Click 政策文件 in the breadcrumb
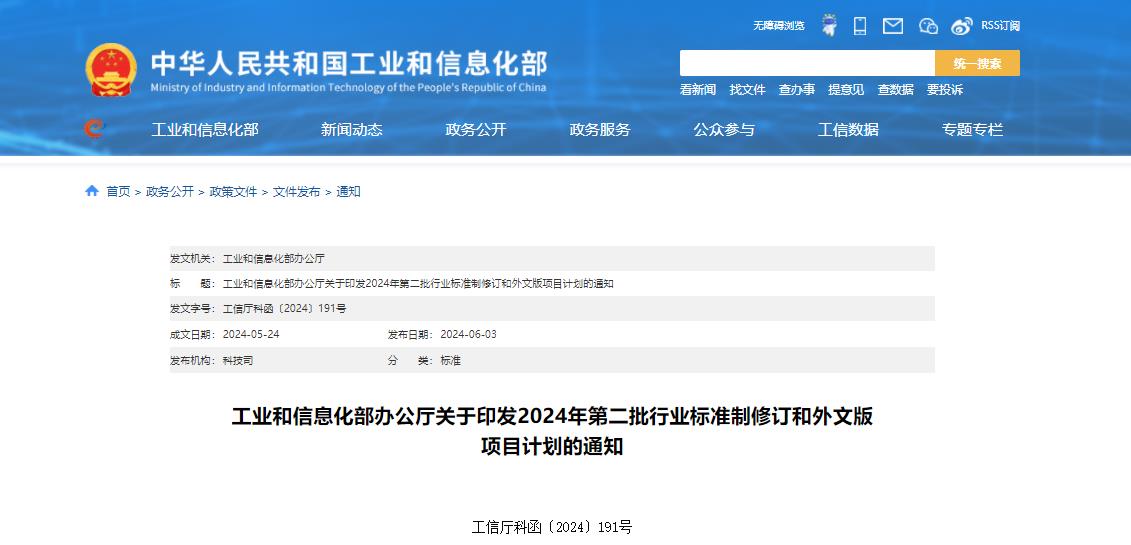The image size is (1131, 545). (x=233, y=191)
